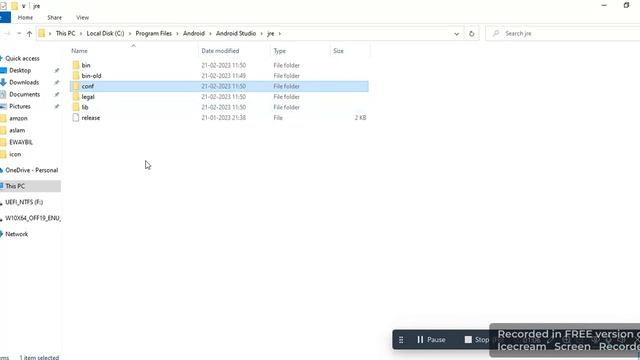640x360 pixels.
Task: Click the bin-old date 21-02-2023 11:49
Action: [223, 76]
